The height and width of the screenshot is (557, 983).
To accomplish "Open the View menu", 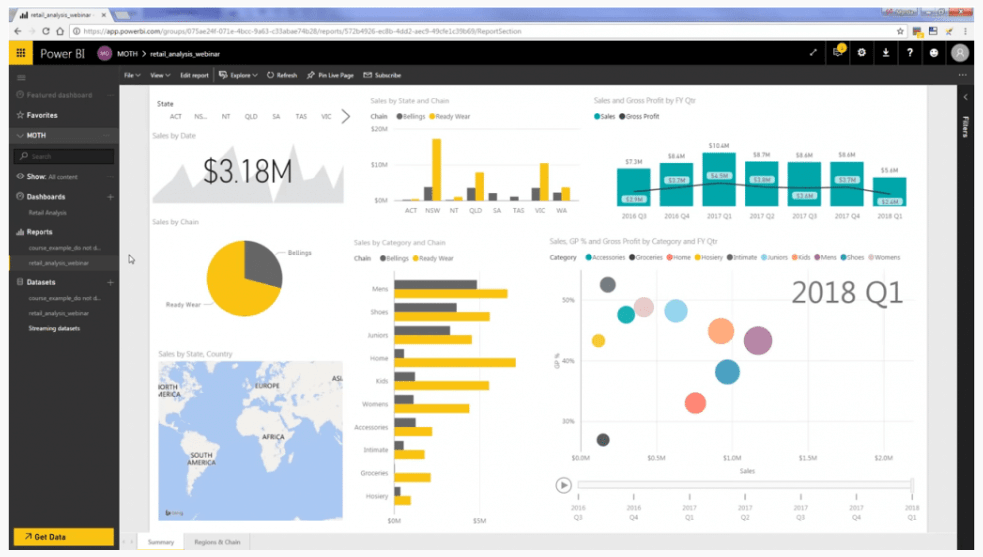I will tap(159, 75).
